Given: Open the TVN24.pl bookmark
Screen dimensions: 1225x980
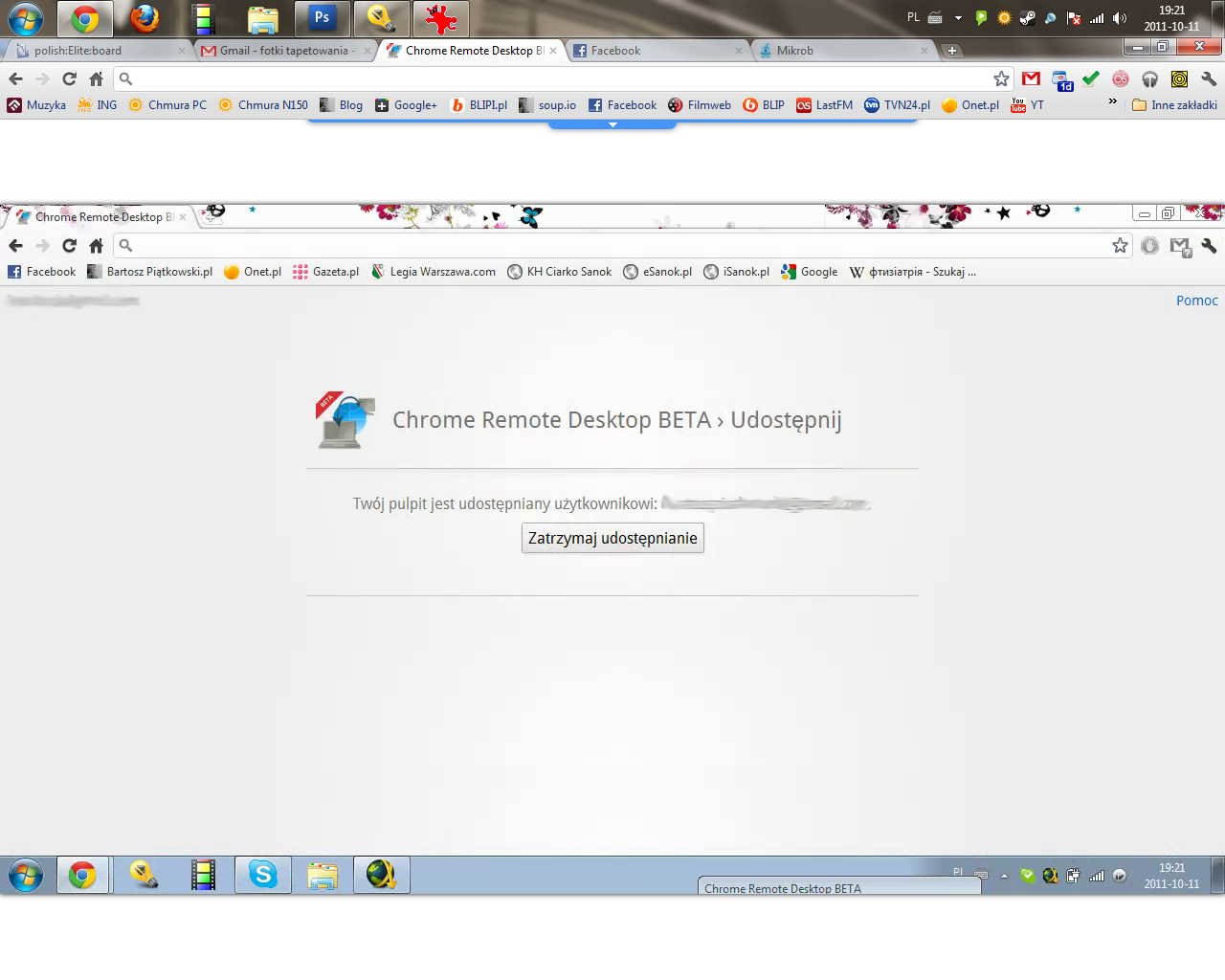Looking at the screenshot, I should tap(897, 105).
